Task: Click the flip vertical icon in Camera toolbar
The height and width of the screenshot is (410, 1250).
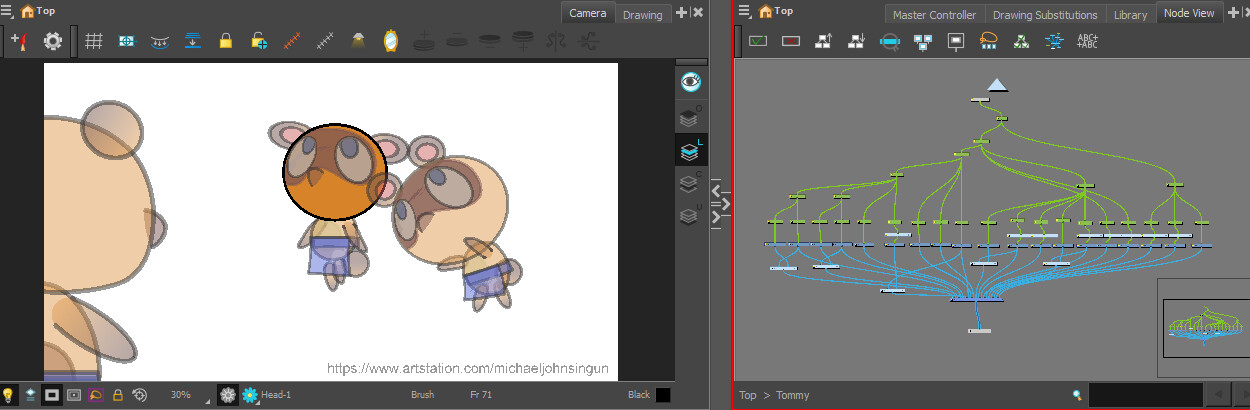Action: (589, 42)
